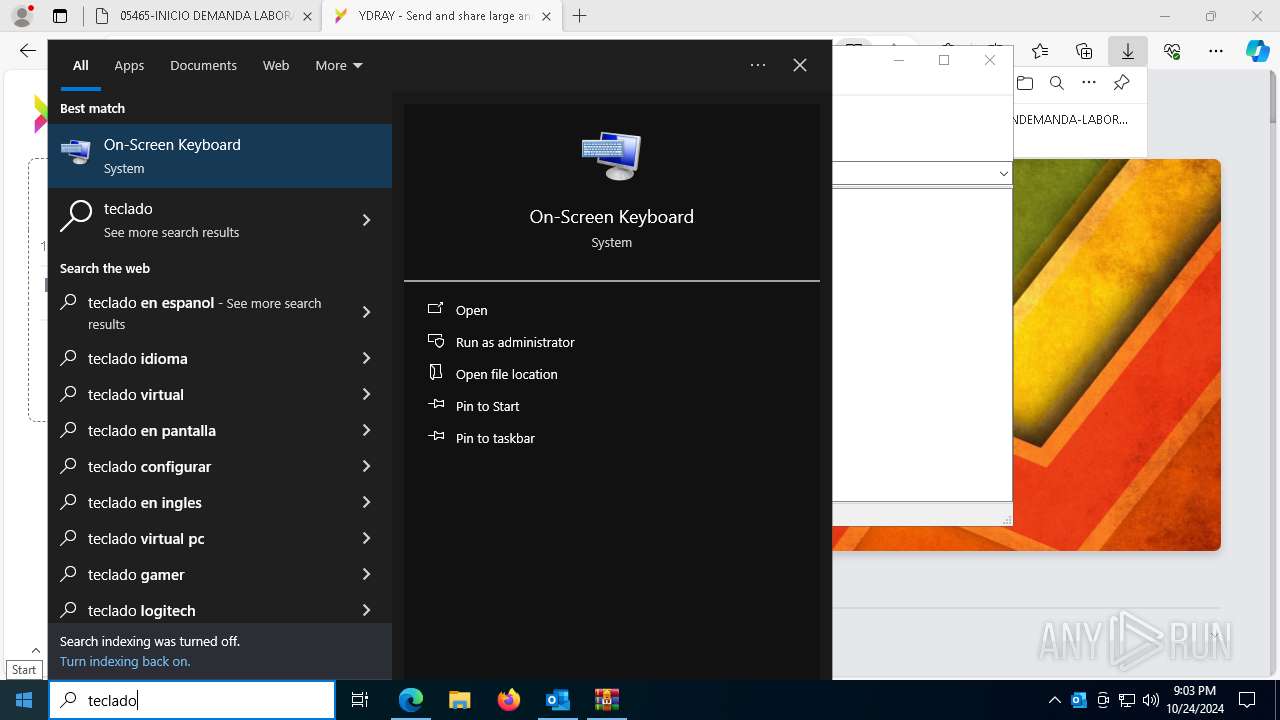
Task: Open the dropdown in the background window
Action: (x=1003, y=173)
